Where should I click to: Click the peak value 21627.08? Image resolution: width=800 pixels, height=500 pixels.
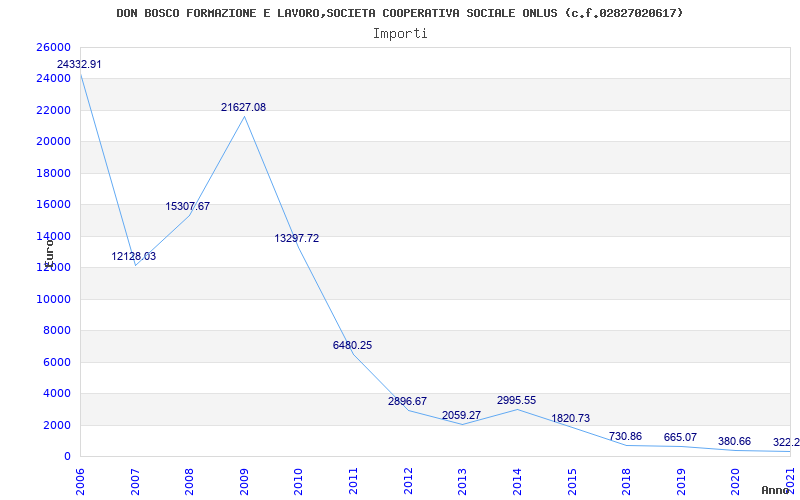pos(243,107)
